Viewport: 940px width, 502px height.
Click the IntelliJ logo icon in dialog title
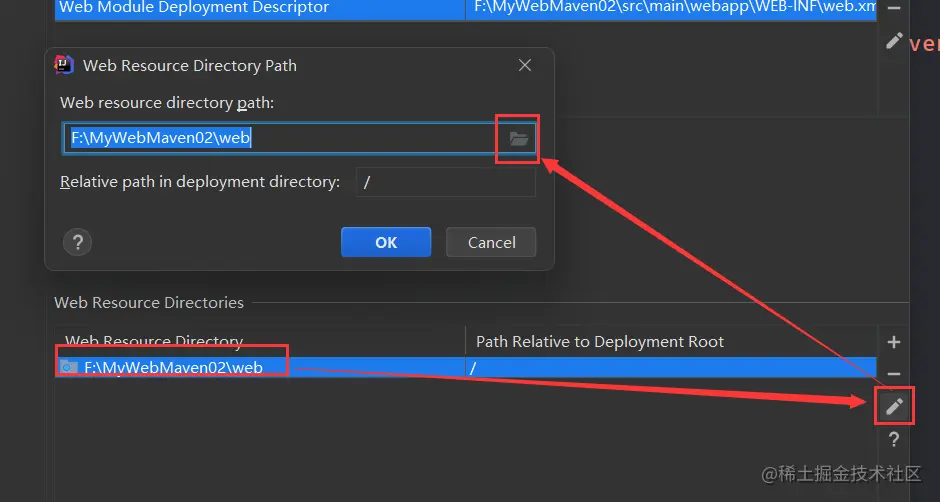pyautogui.click(x=64, y=65)
